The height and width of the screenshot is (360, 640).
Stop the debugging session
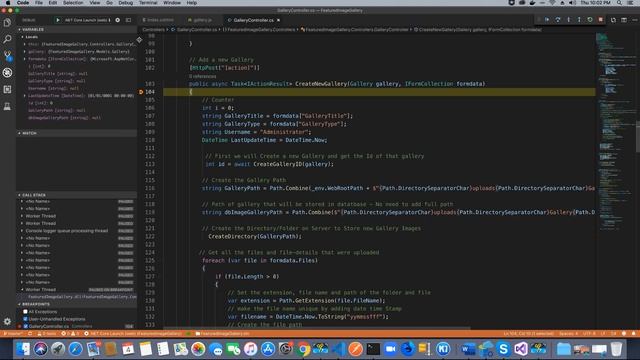[x=600, y=20]
